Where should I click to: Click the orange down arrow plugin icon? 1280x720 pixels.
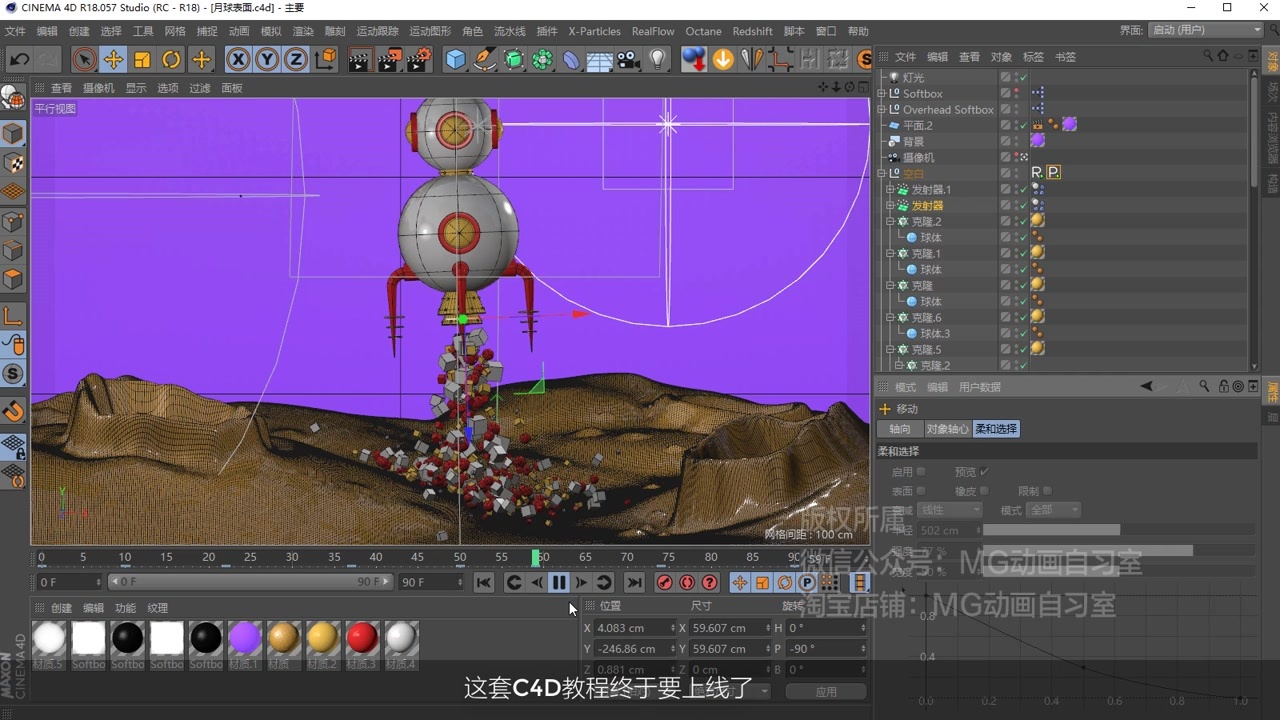pos(722,60)
